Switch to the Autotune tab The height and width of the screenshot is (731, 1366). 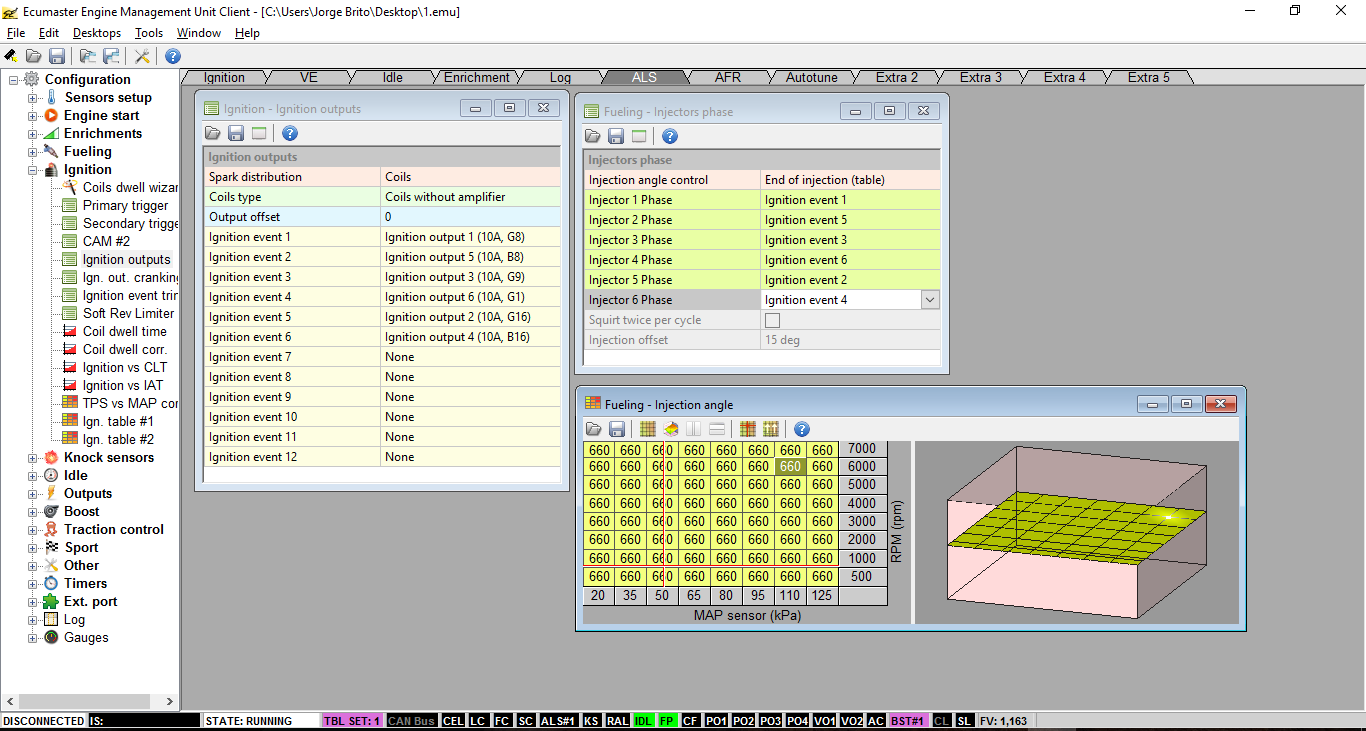click(x=811, y=77)
